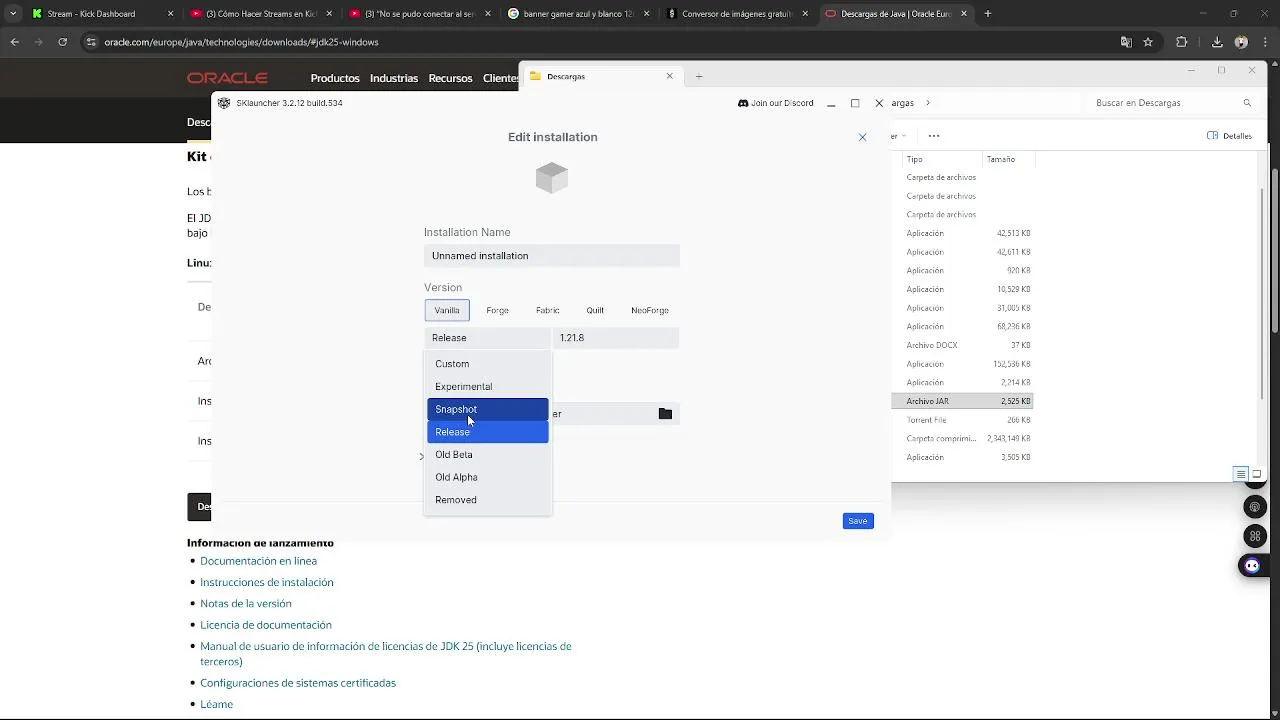Click the SKlauncher logo in title bar
Image resolution: width=1280 pixels, height=720 pixels.
(224, 103)
